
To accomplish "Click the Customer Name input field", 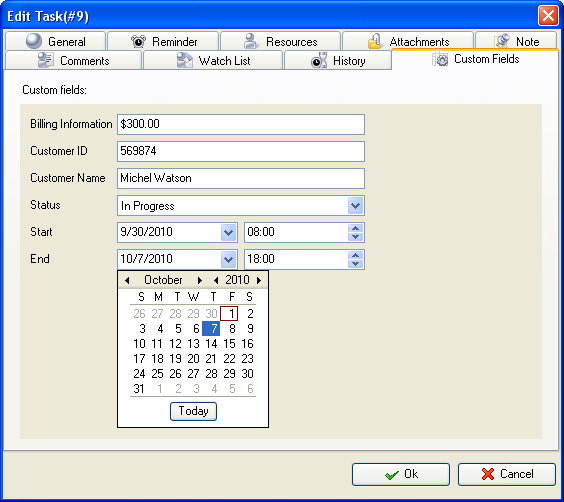I will click(241, 178).
